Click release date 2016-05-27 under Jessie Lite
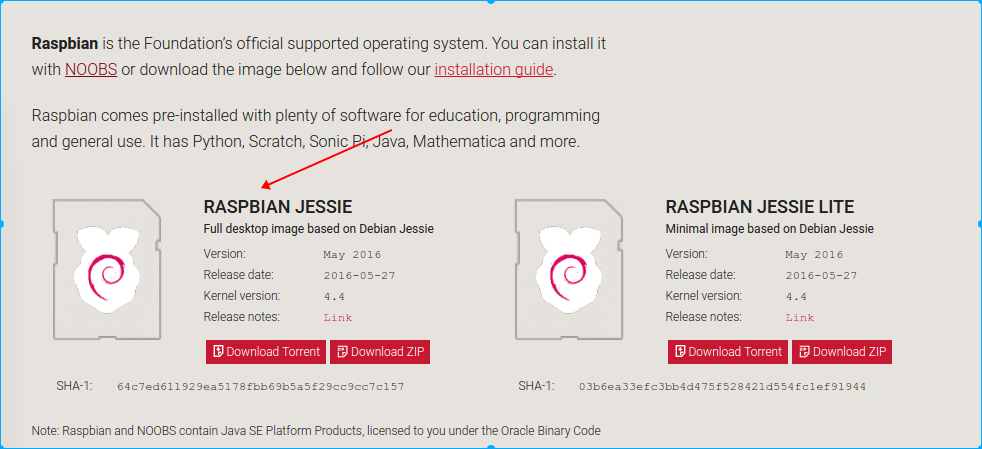Viewport: 982px width, 449px height. [x=821, y=276]
